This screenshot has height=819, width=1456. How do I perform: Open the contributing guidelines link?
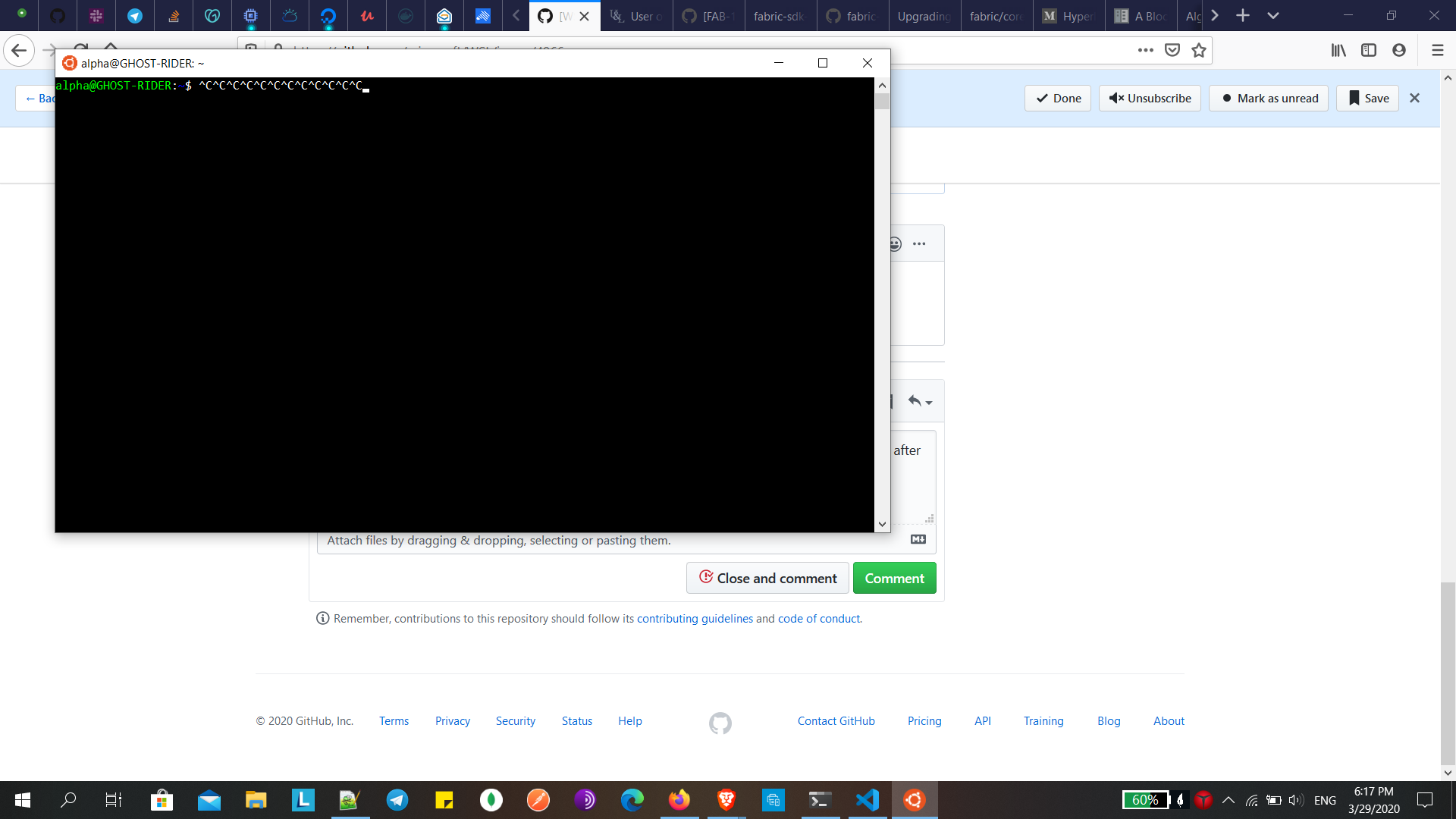[694, 618]
